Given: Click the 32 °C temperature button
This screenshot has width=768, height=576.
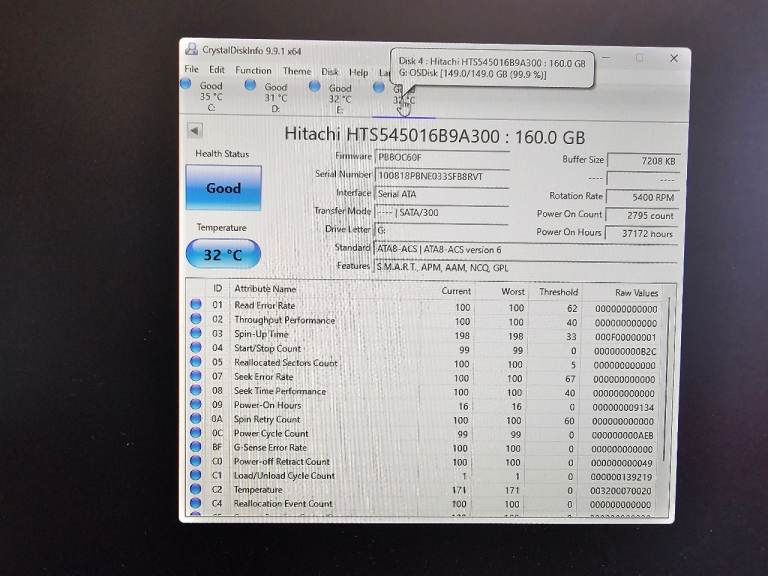Looking at the screenshot, I should (223, 254).
